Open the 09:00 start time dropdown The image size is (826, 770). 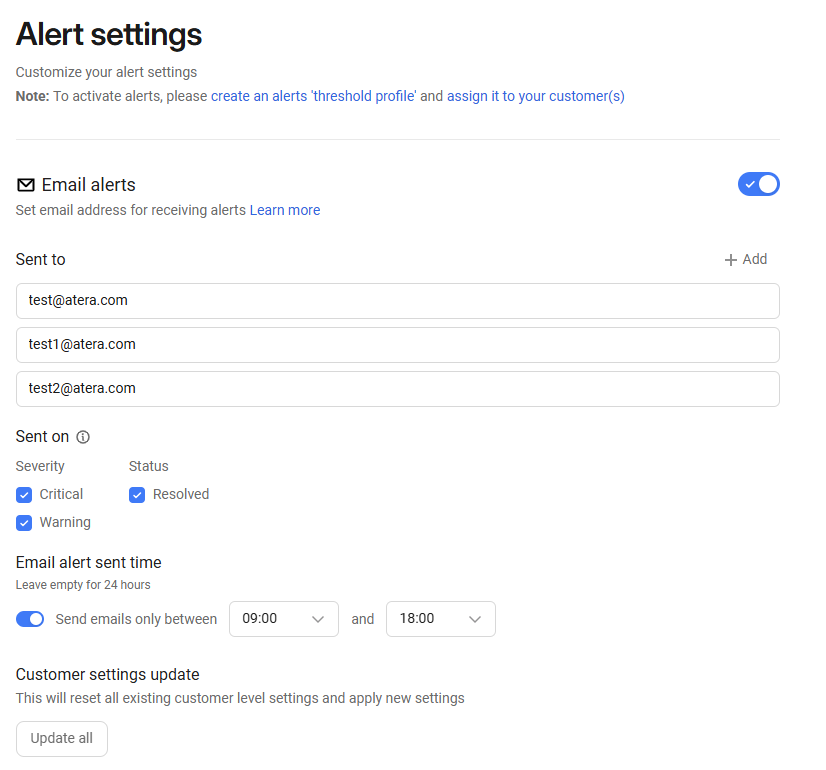[284, 619]
